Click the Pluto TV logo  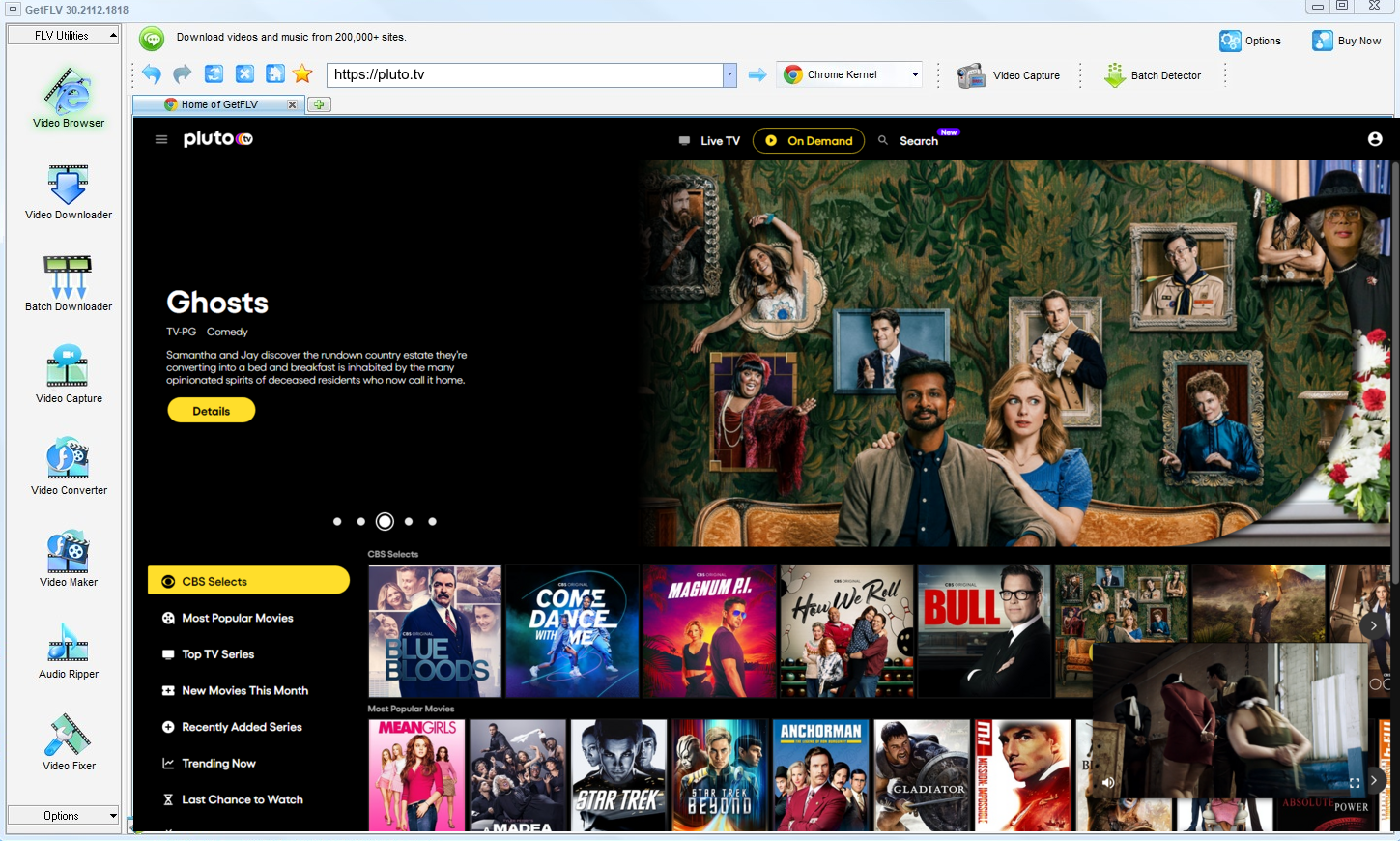[218, 138]
